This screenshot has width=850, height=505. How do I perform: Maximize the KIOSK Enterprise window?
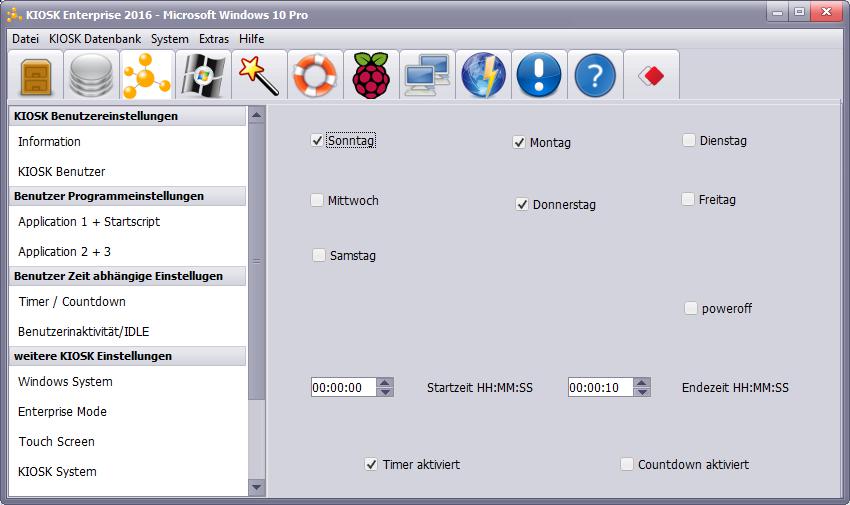click(x=800, y=12)
